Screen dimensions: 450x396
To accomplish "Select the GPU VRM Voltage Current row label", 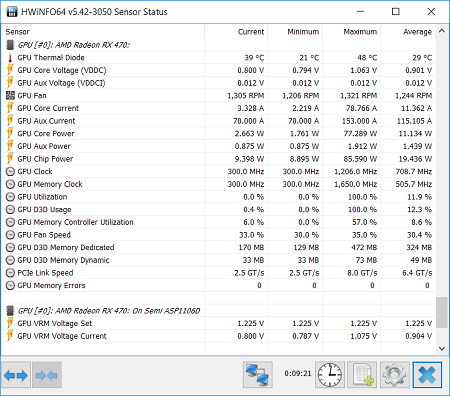I will point(62,336).
